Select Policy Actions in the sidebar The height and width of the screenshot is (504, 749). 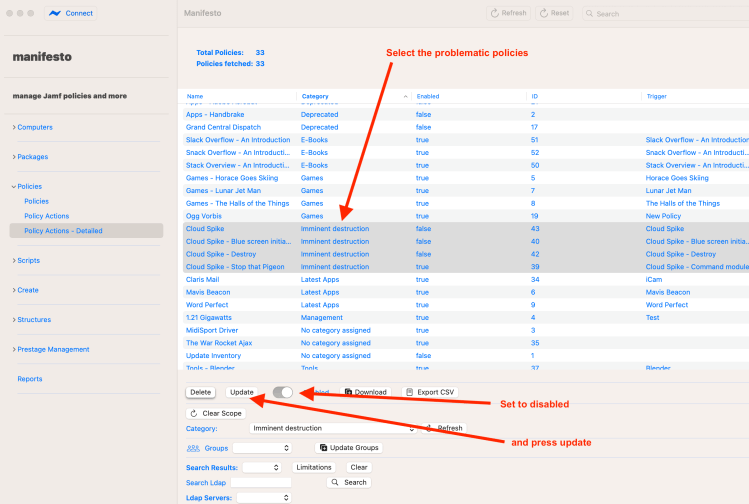(46, 216)
